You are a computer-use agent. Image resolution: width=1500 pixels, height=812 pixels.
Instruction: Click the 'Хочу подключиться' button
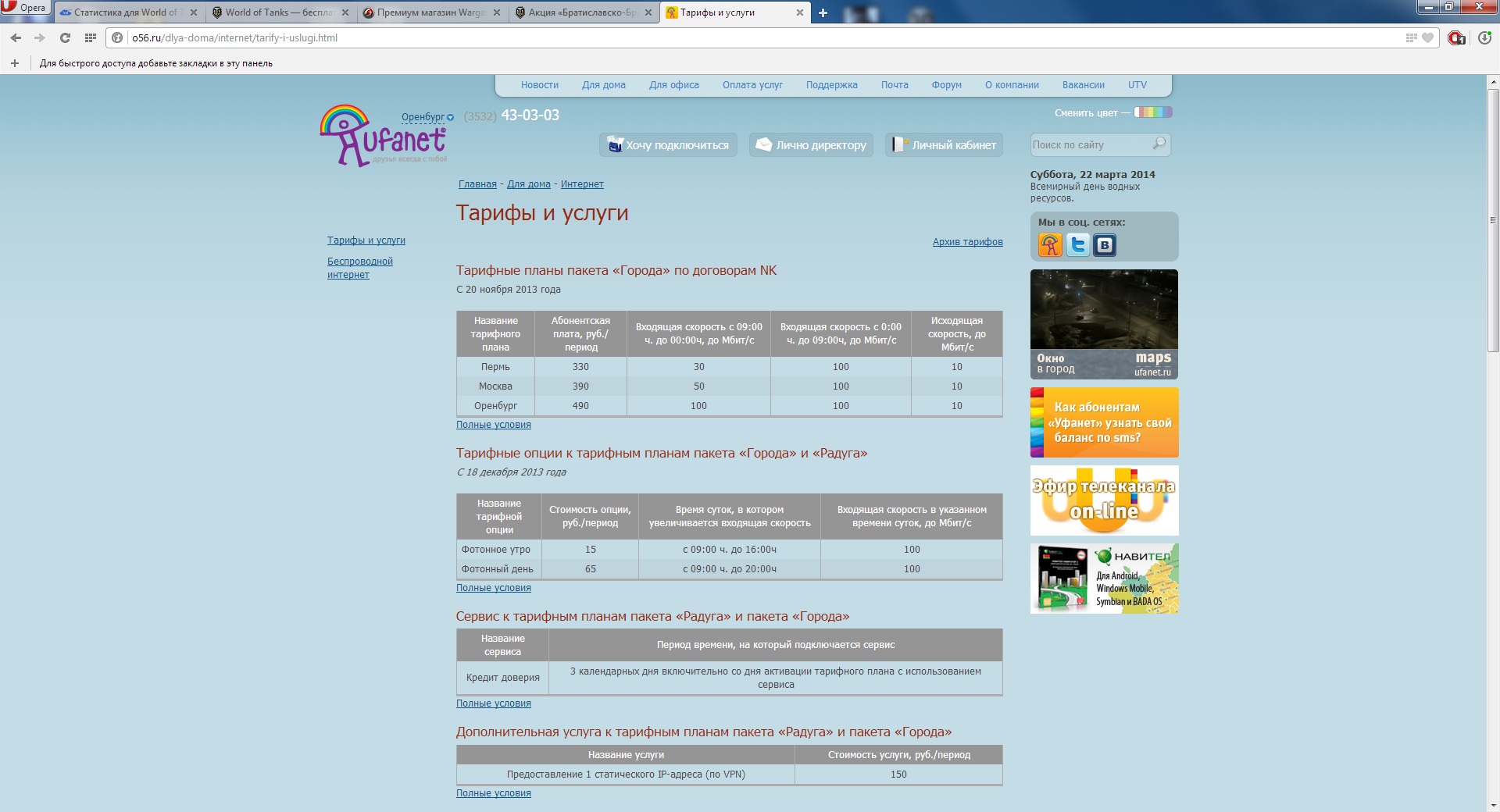click(668, 144)
